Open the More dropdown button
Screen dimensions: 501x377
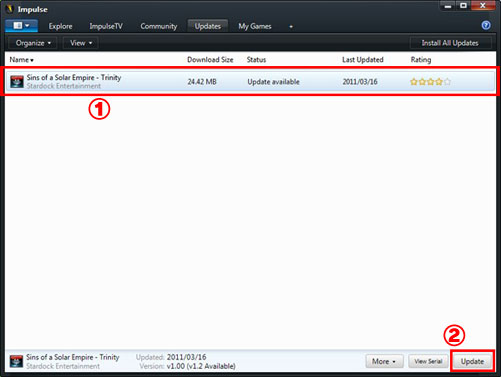tap(384, 361)
